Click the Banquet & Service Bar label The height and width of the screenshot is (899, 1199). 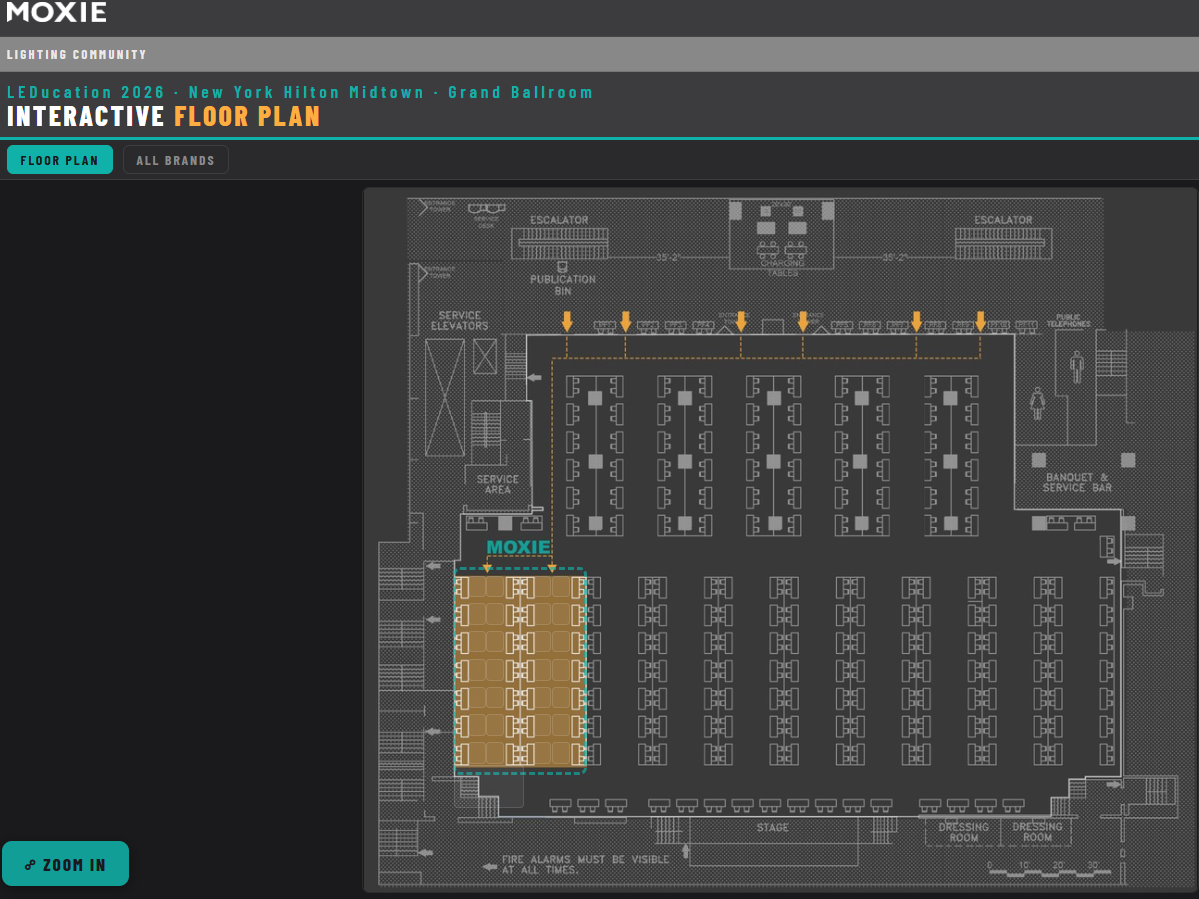(x=1077, y=482)
